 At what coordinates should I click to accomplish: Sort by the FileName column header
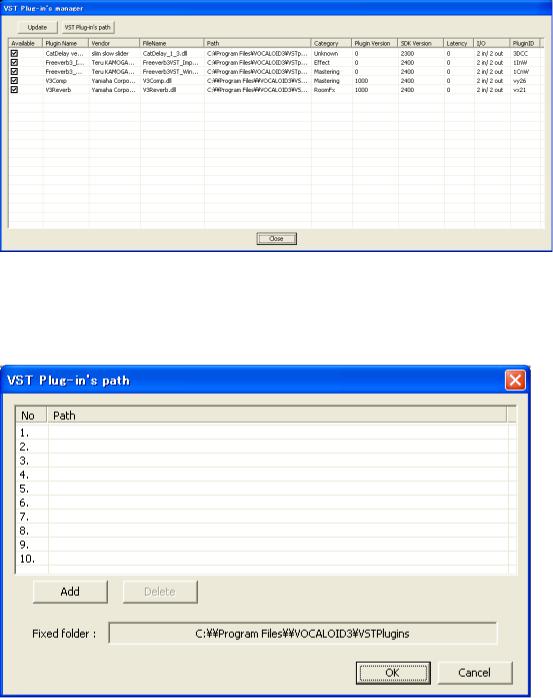click(x=172, y=43)
